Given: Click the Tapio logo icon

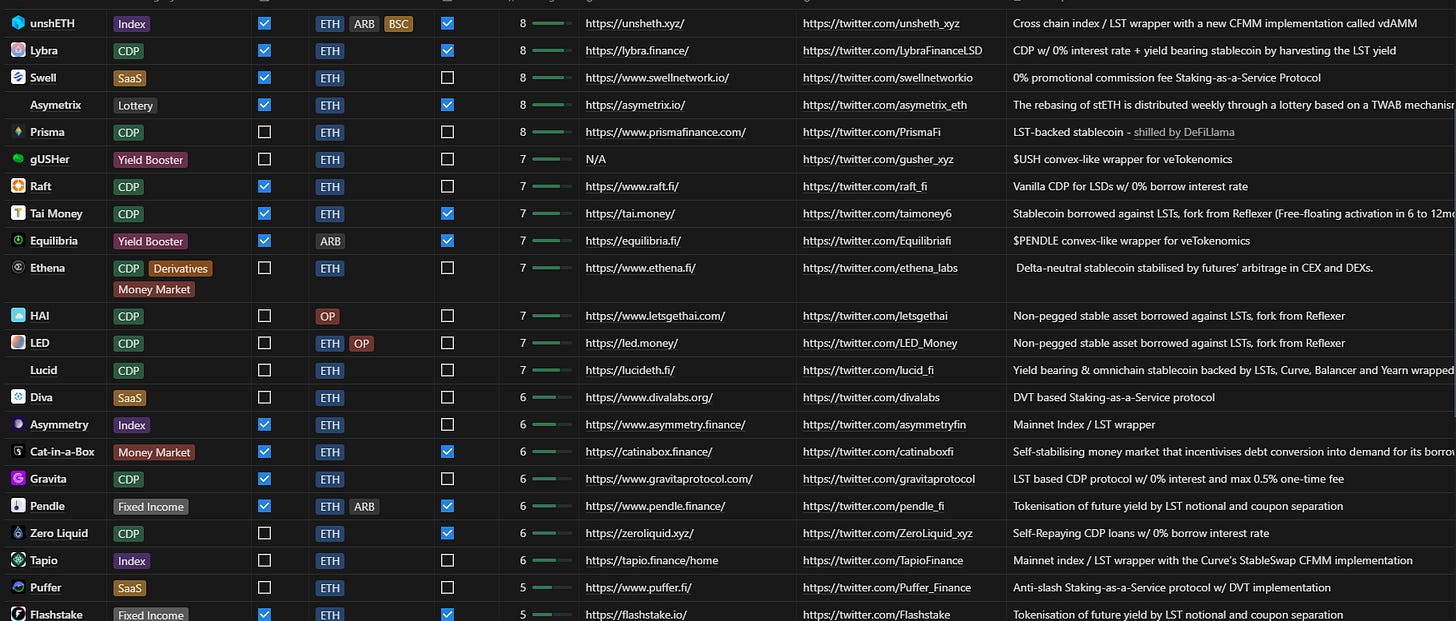Looking at the screenshot, I should pos(18,560).
